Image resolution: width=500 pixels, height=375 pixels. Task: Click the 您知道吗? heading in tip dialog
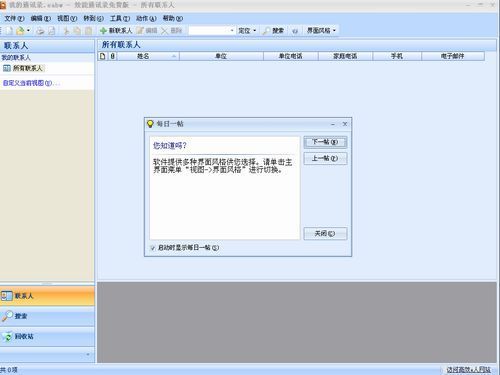170,146
